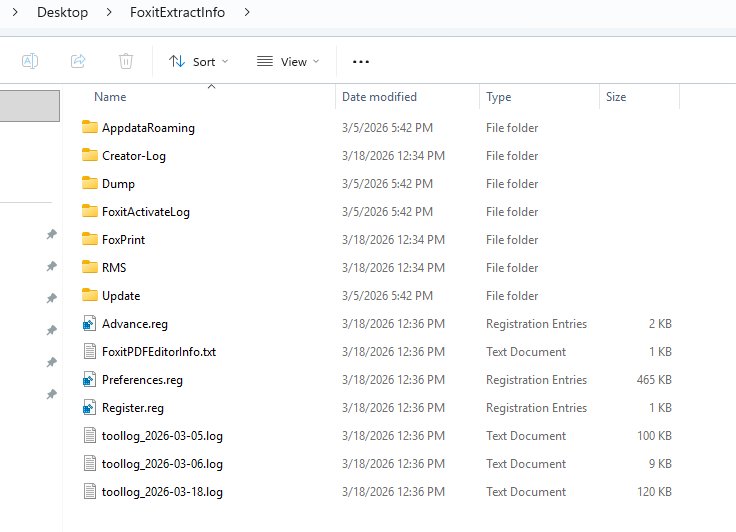
Task: Select the Advance.reg file icon
Action: tap(90, 324)
